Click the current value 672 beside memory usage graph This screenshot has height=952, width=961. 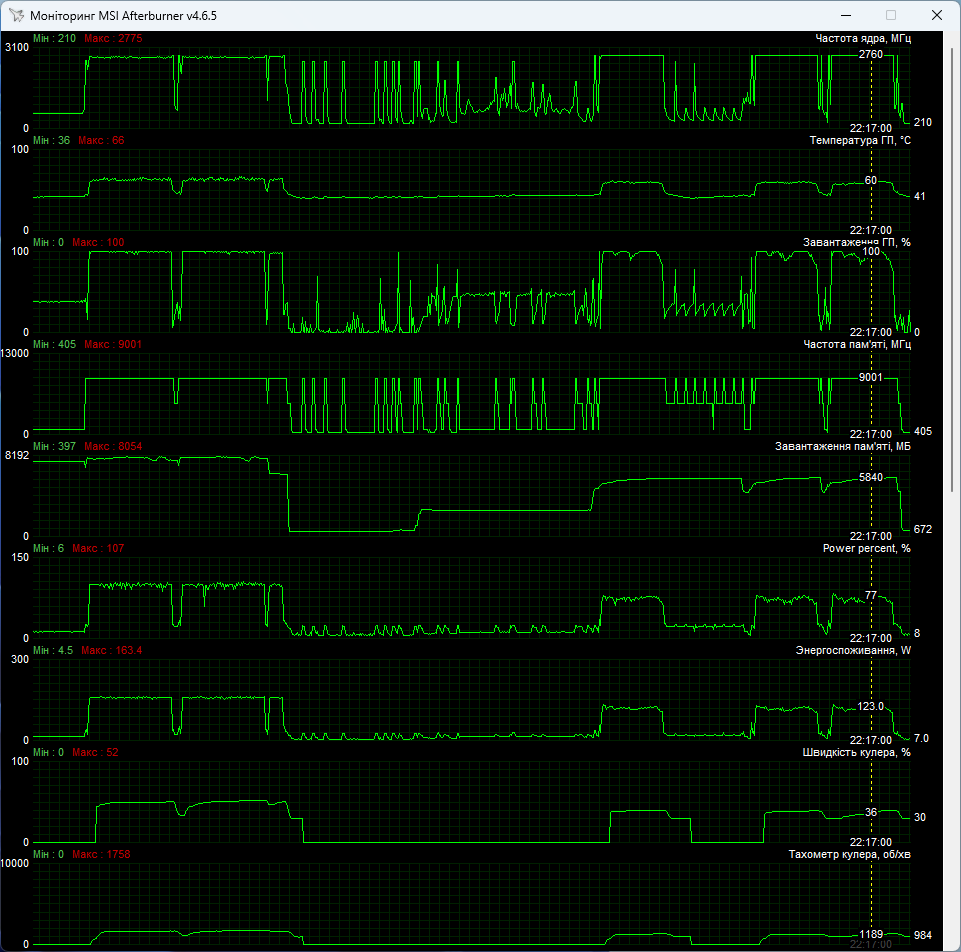[922, 529]
